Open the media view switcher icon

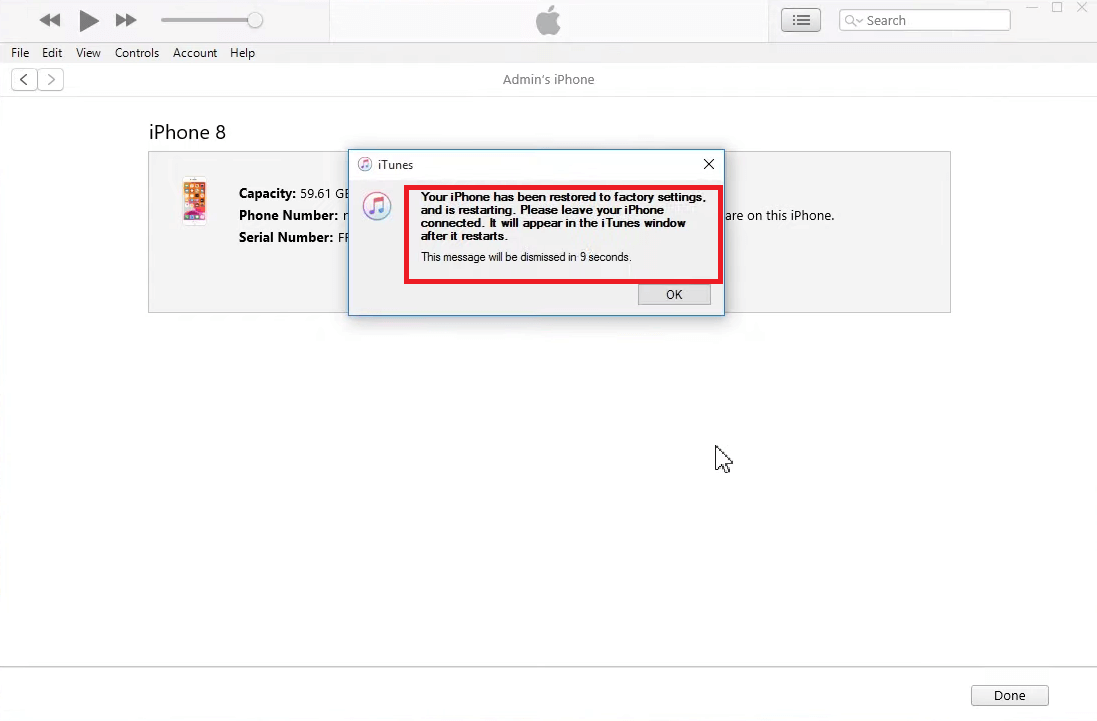(x=800, y=19)
